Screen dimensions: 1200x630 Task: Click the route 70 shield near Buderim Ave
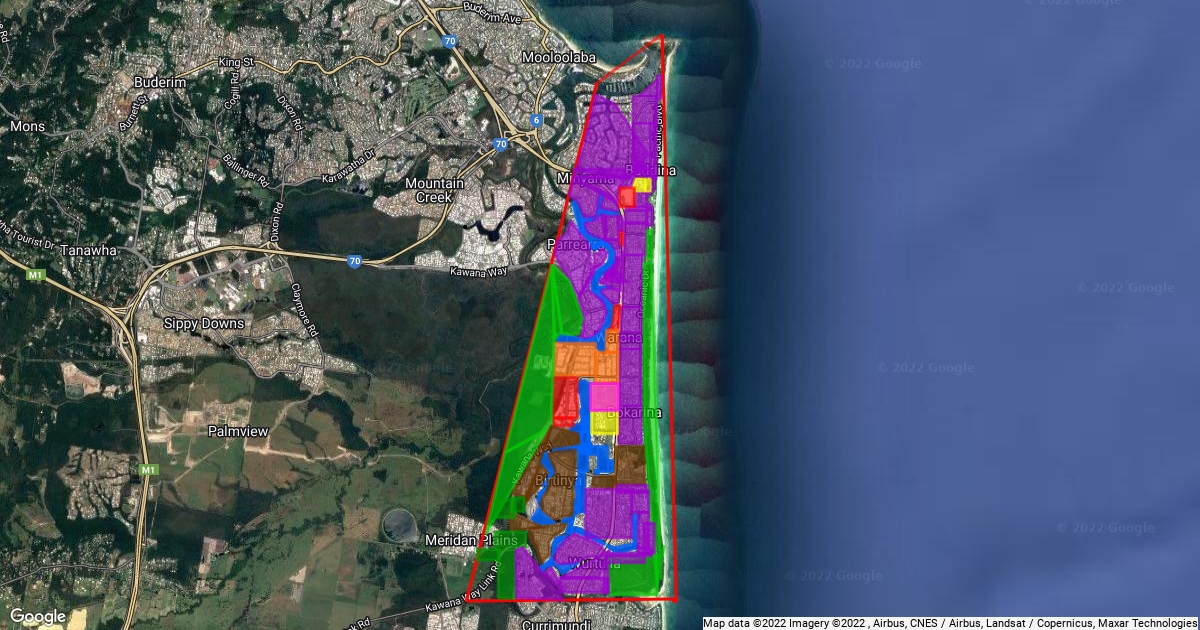451,41
